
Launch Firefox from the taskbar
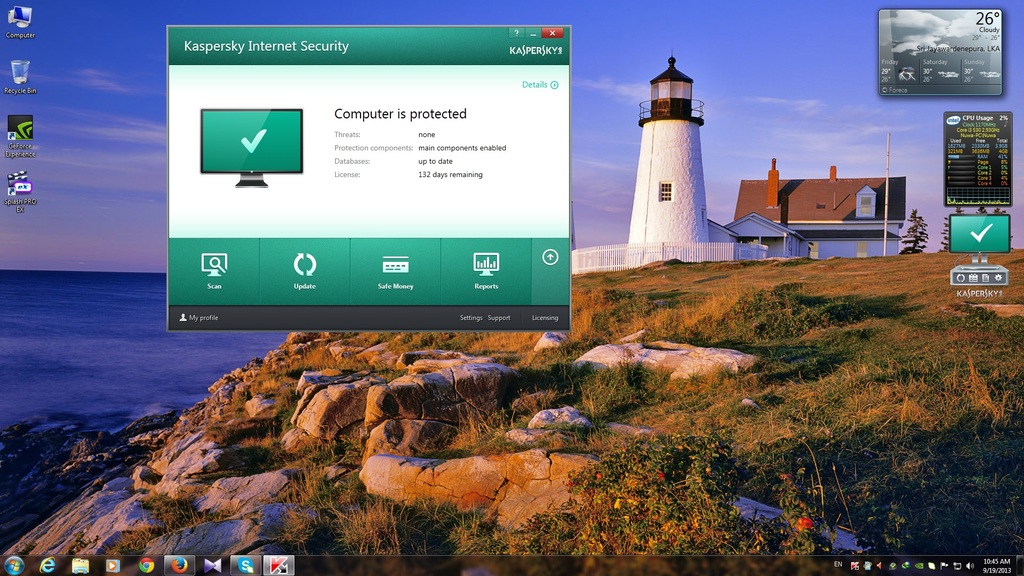click(x=180, y=566)
